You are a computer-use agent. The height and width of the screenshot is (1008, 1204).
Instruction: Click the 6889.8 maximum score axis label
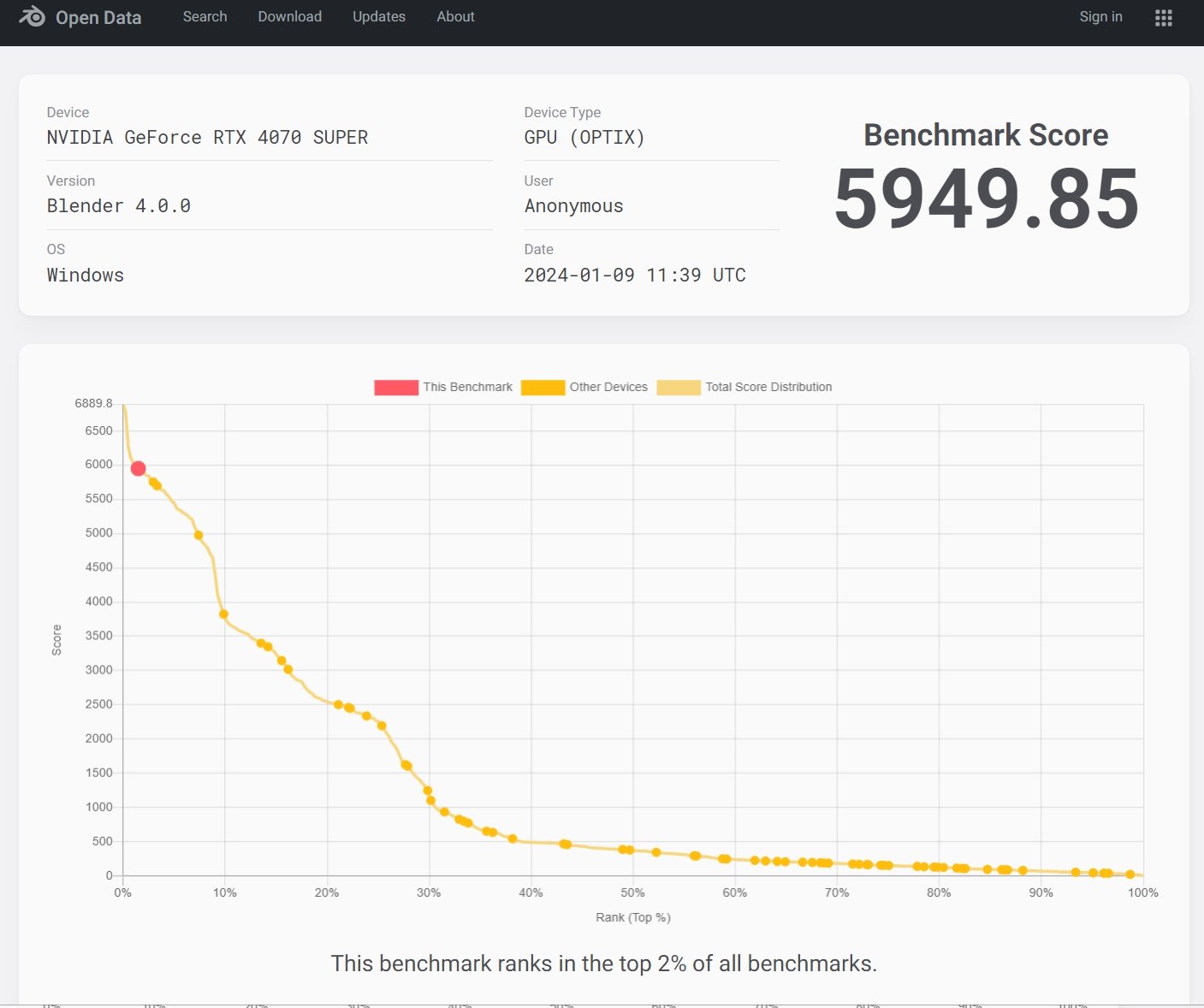coord(94,403)
